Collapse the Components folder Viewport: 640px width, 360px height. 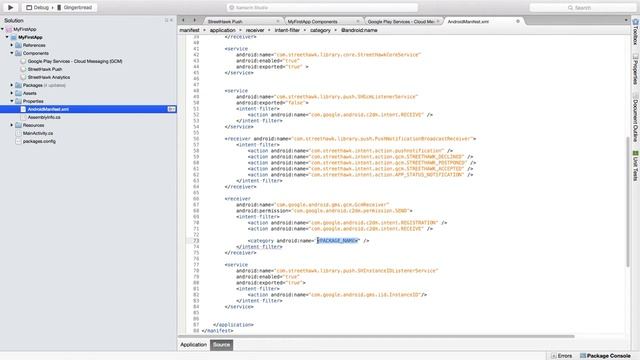12,53
